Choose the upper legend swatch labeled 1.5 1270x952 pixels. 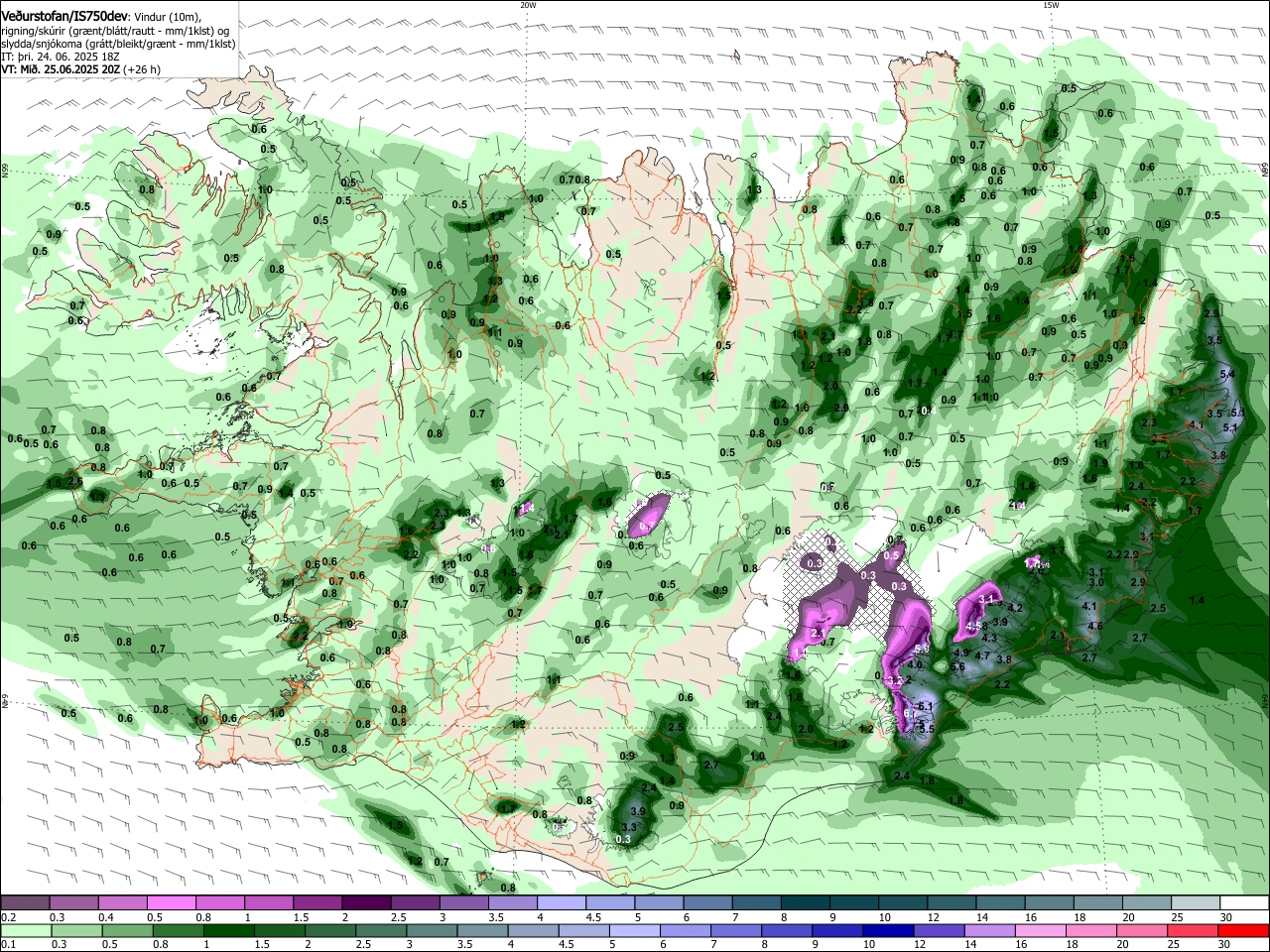[317, 903]
